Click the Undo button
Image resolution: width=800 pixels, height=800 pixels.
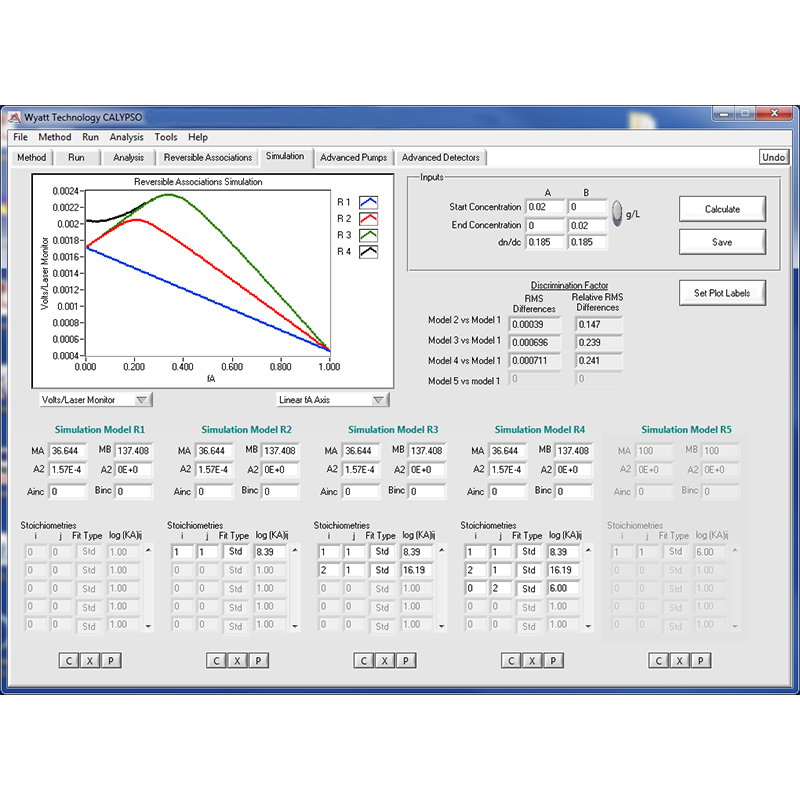pyautogui.click(x=773, y=157)
